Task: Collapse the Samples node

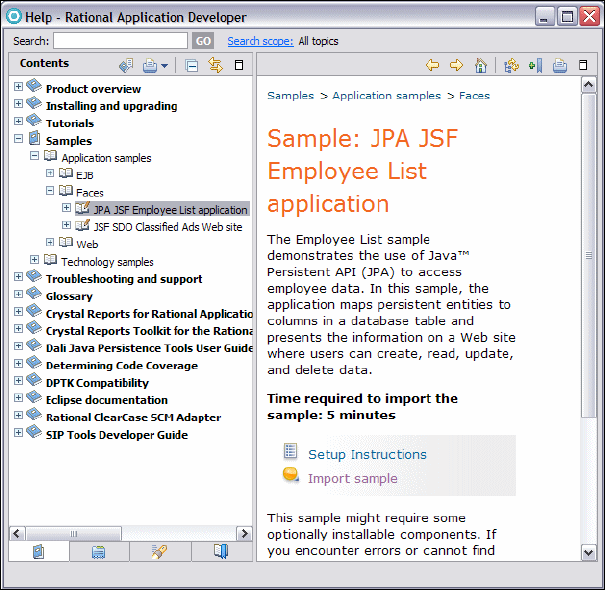Action: pyautogui.click(x=18, y=138)
